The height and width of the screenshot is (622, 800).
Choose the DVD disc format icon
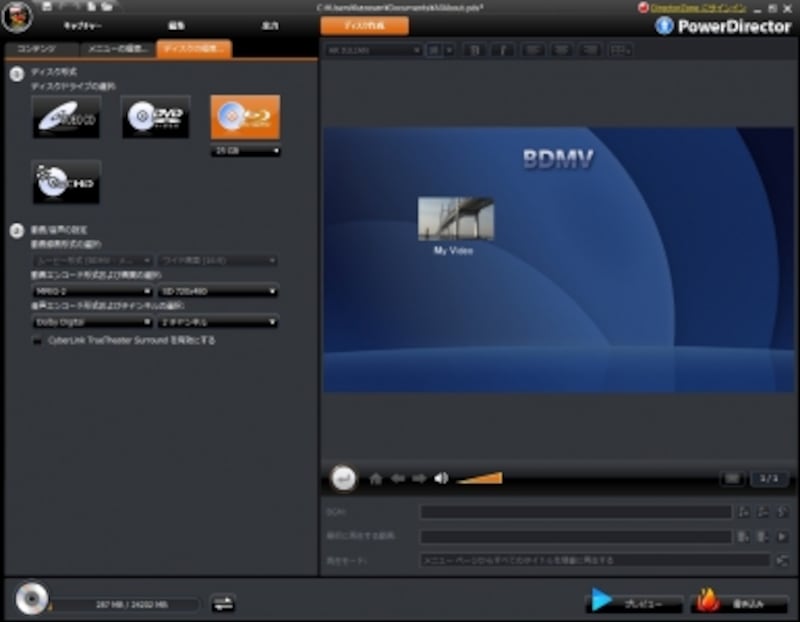point(155,118)
